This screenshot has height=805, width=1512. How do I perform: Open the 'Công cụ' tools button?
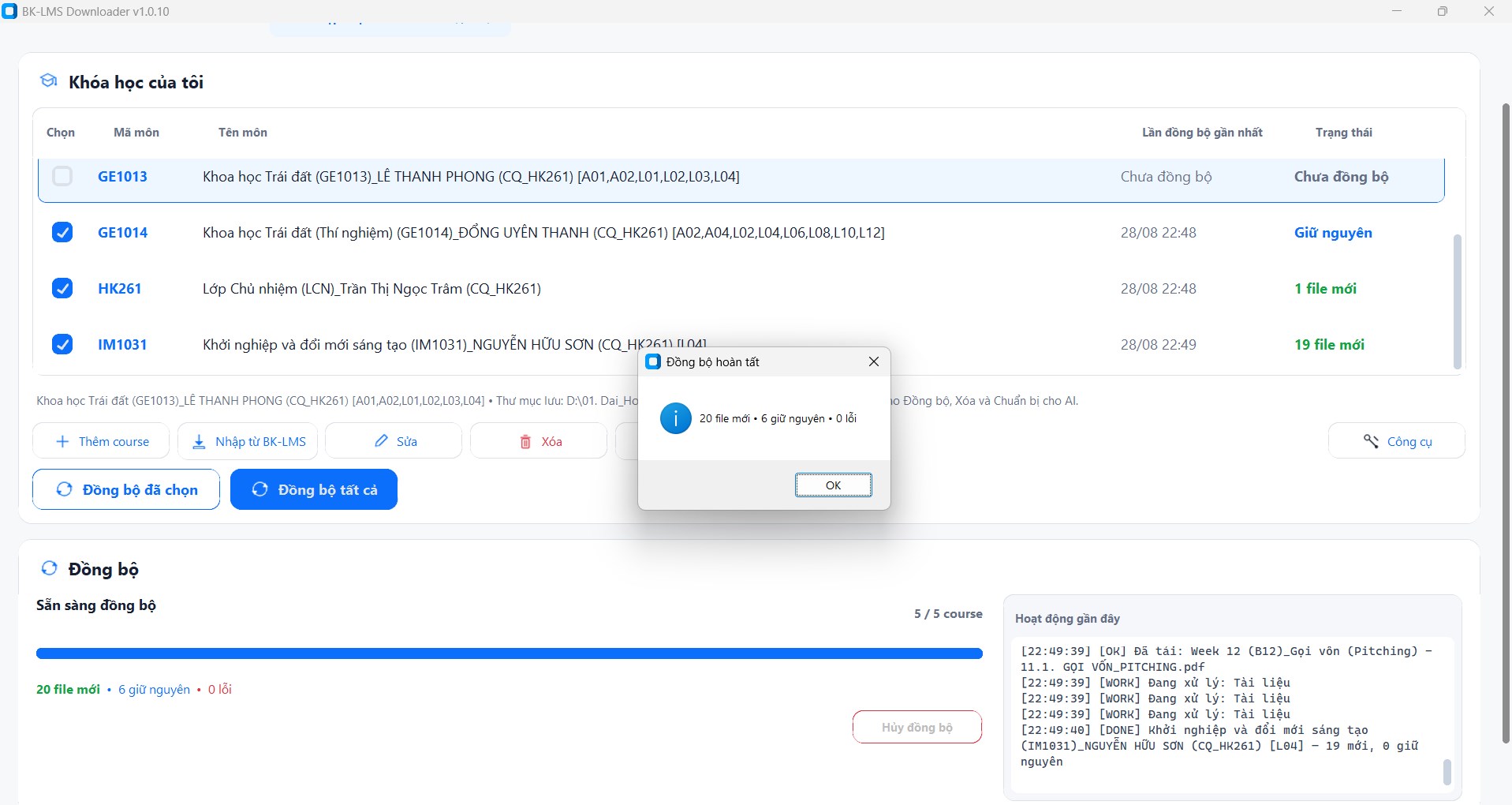[1397, 441]
